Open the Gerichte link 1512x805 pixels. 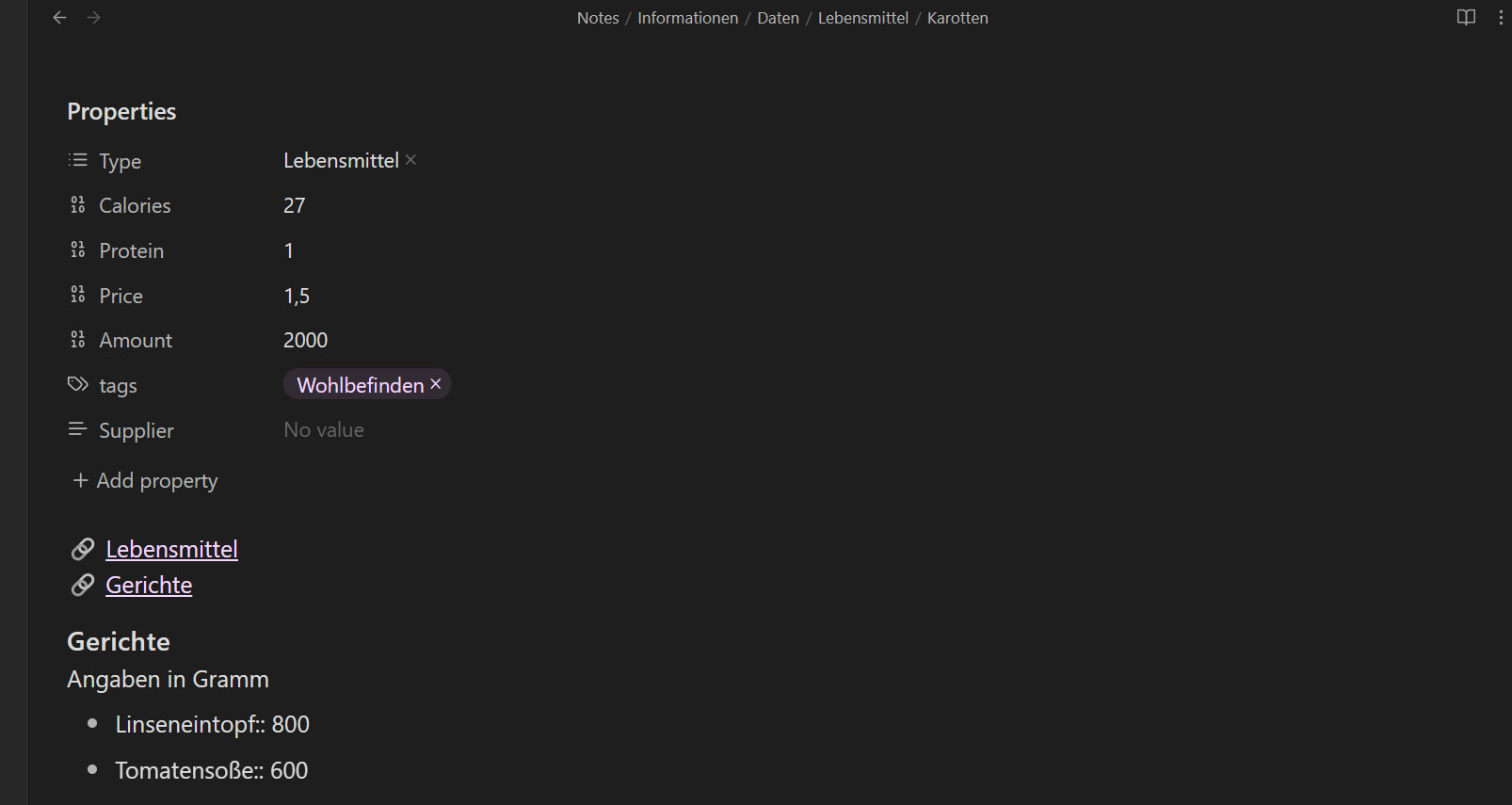coord(149,585)
